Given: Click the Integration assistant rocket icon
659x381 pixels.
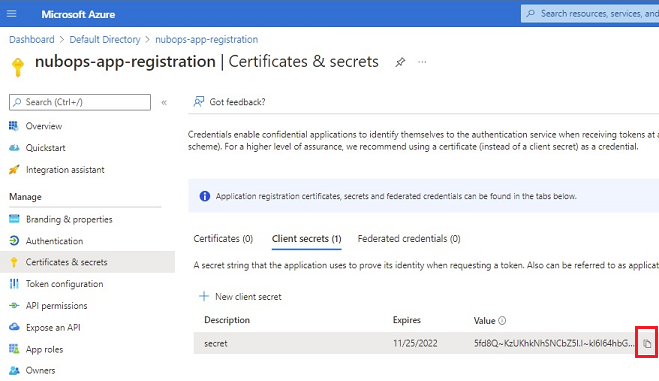Looking at the screenshot, I should pos(14,170).
